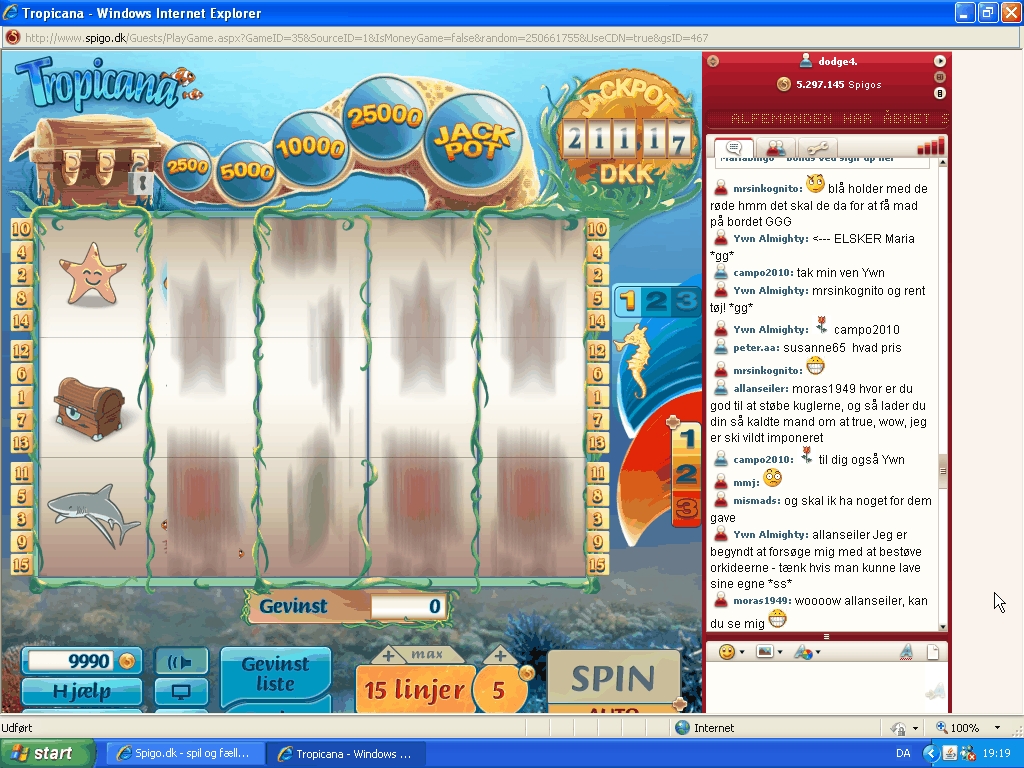Click the padlock icon on the treasure chest

click(x=144, y=183)
